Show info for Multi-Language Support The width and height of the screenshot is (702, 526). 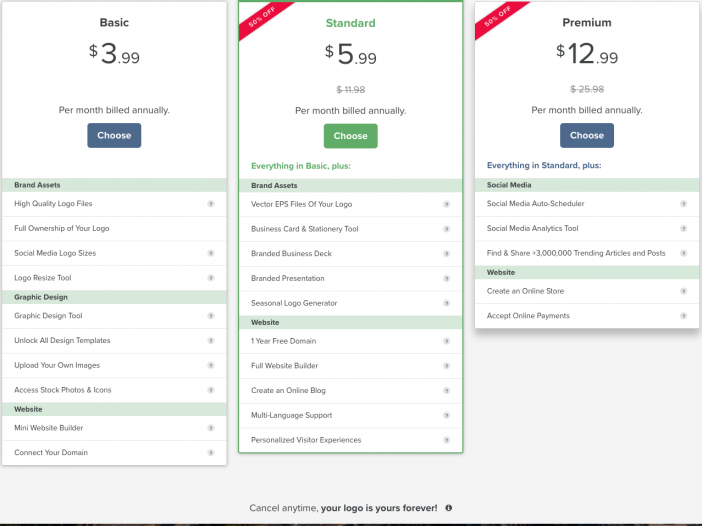[446, 415]
